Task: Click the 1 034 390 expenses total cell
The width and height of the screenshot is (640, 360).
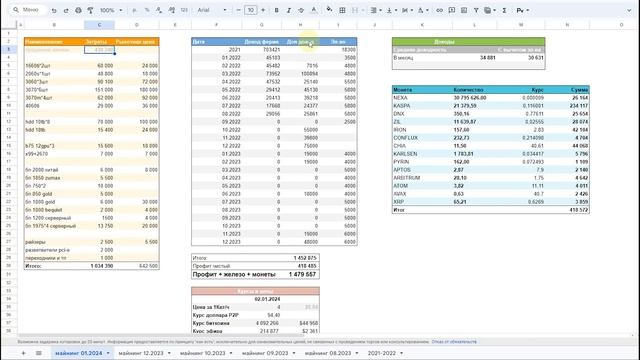Action: tap(99, 266)
